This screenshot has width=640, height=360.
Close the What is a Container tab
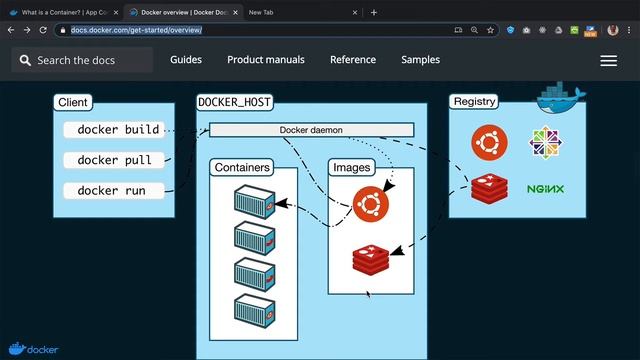tap(116, 13)
